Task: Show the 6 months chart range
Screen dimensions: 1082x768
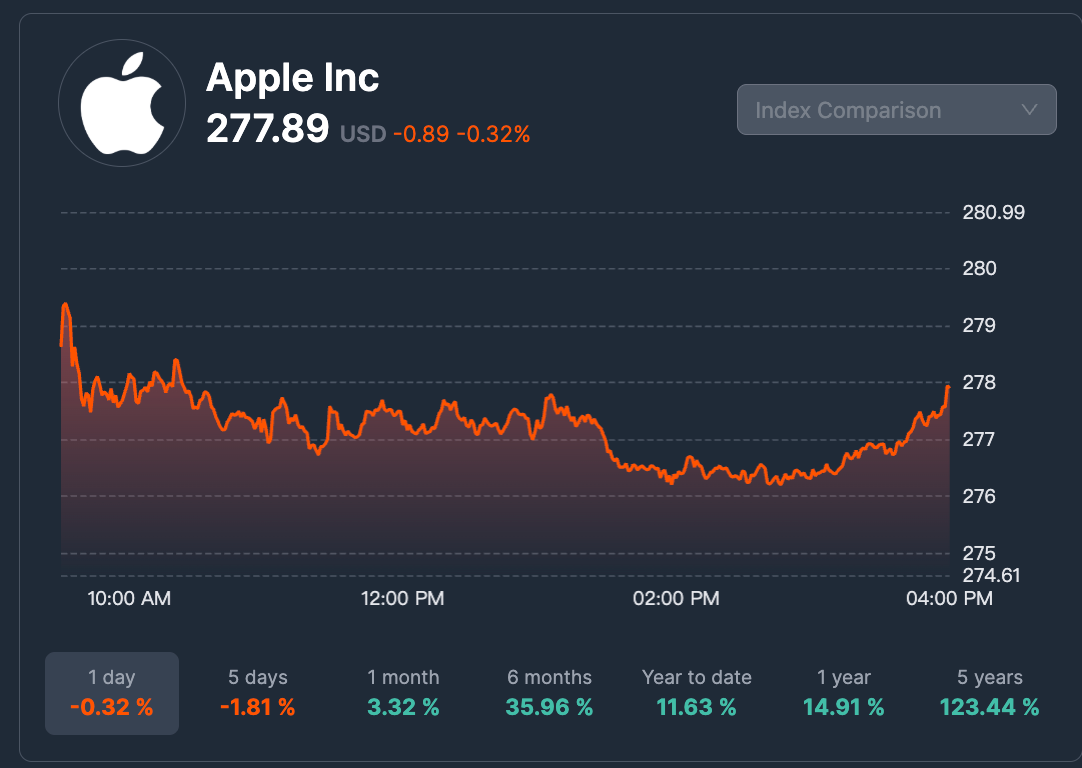Action: pyautogui.click(x=549, y=693)
